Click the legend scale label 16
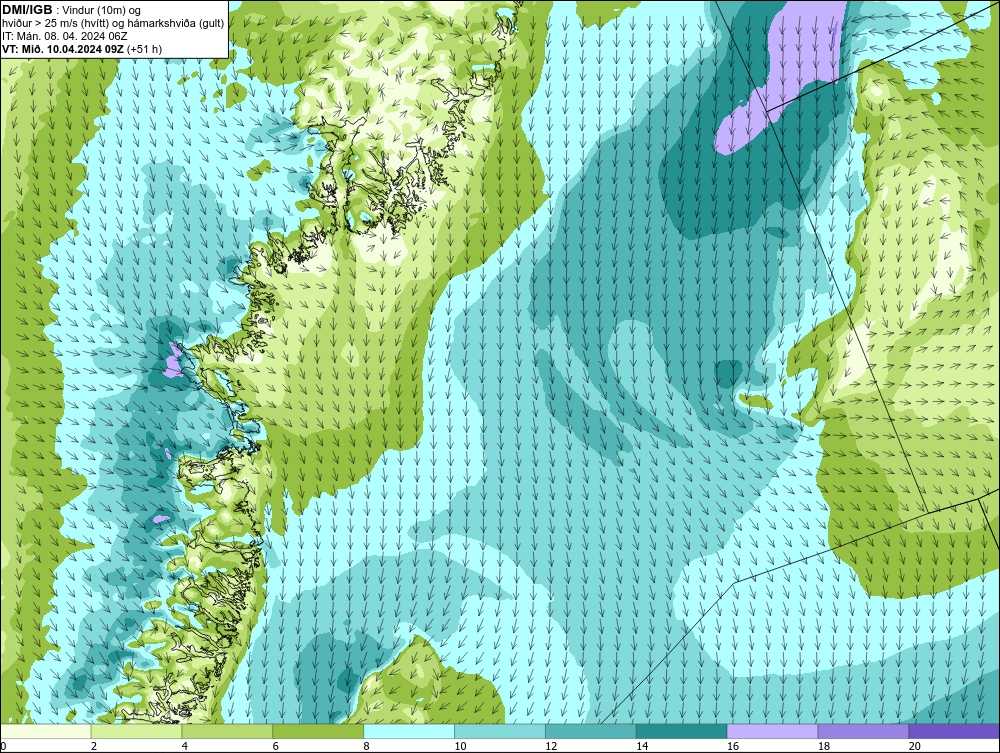 coord(733,746)
